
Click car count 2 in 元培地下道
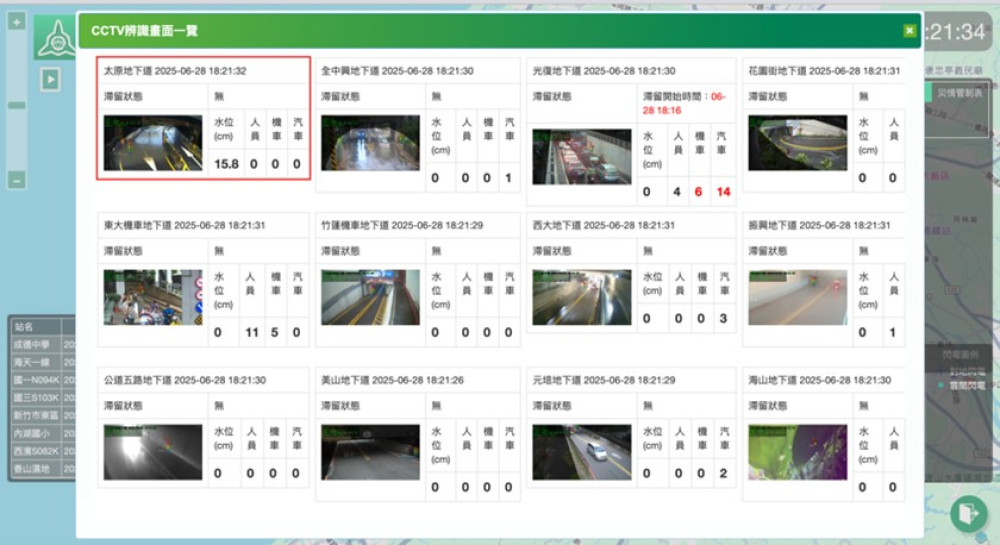[723, 474]
